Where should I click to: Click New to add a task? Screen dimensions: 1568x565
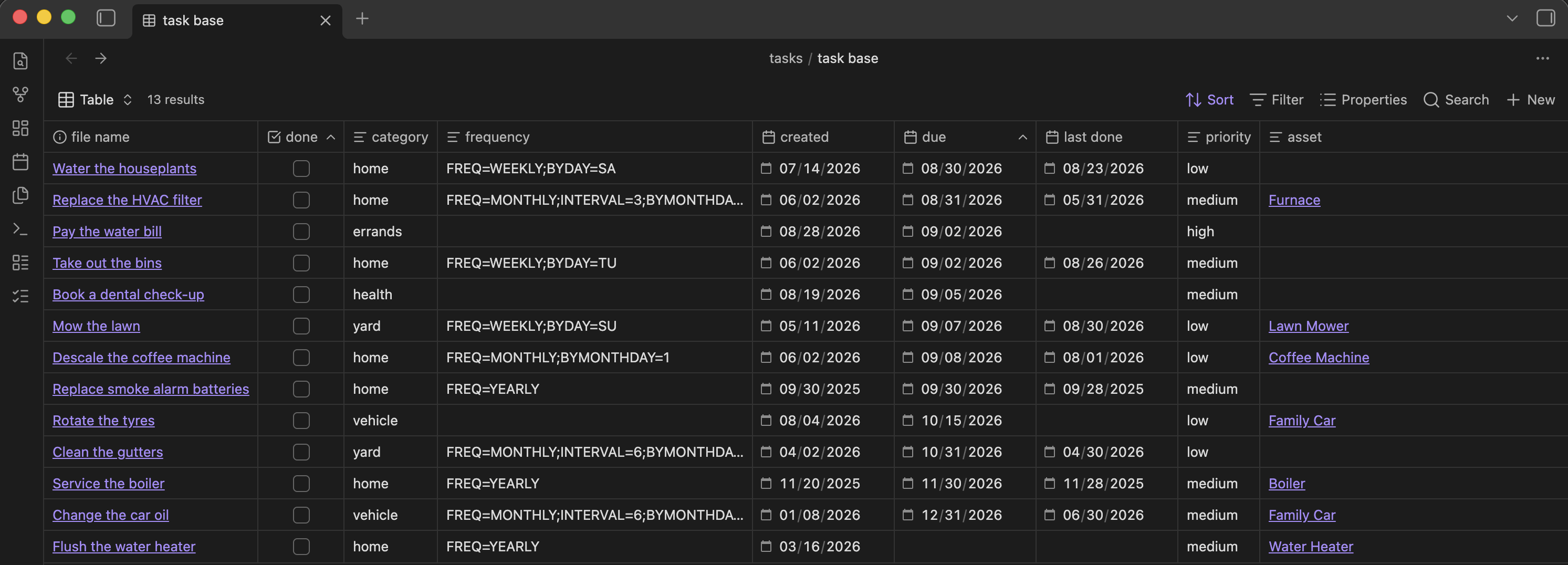[1530, 100]
